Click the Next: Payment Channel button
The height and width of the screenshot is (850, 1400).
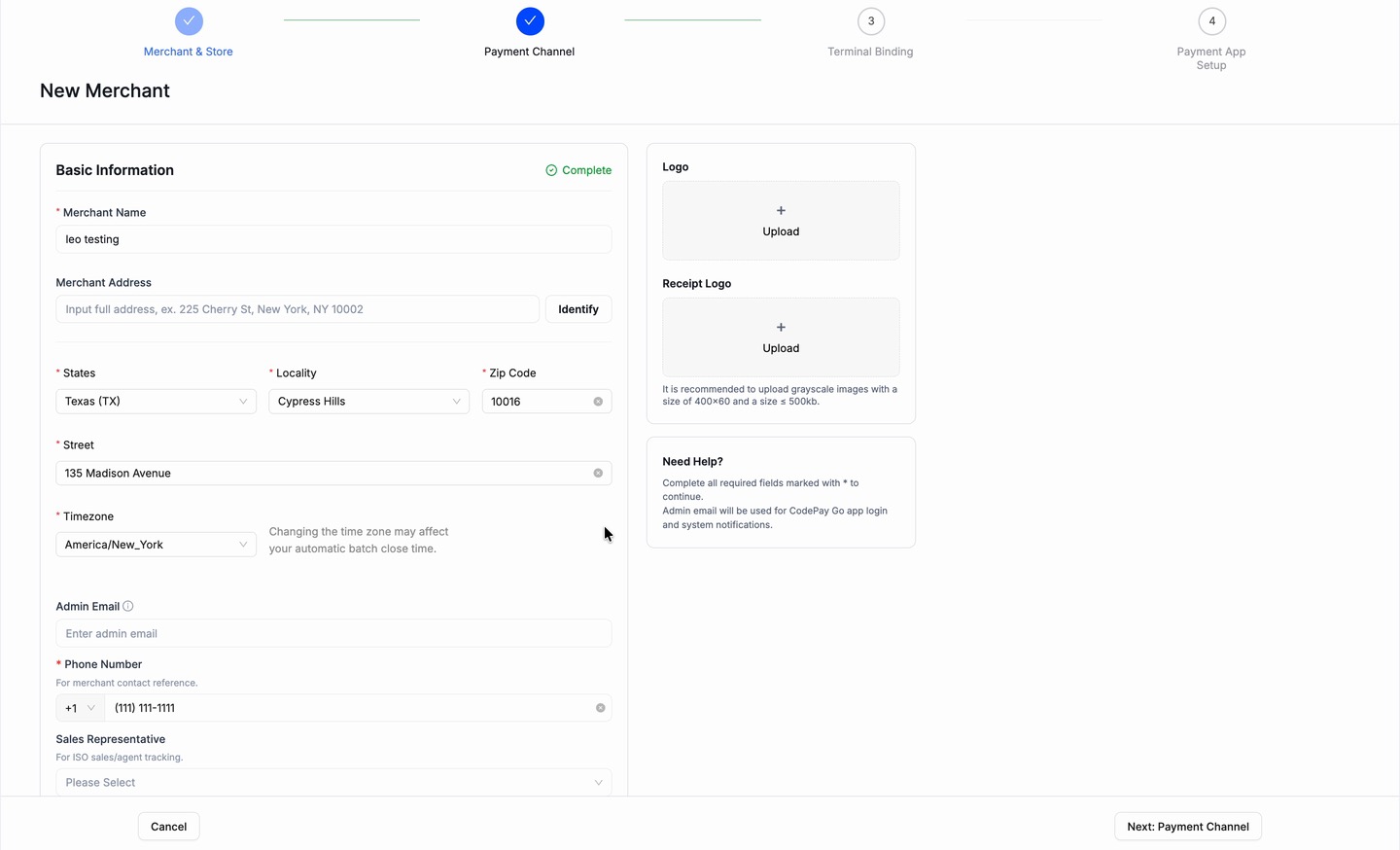click(1188, 827)
